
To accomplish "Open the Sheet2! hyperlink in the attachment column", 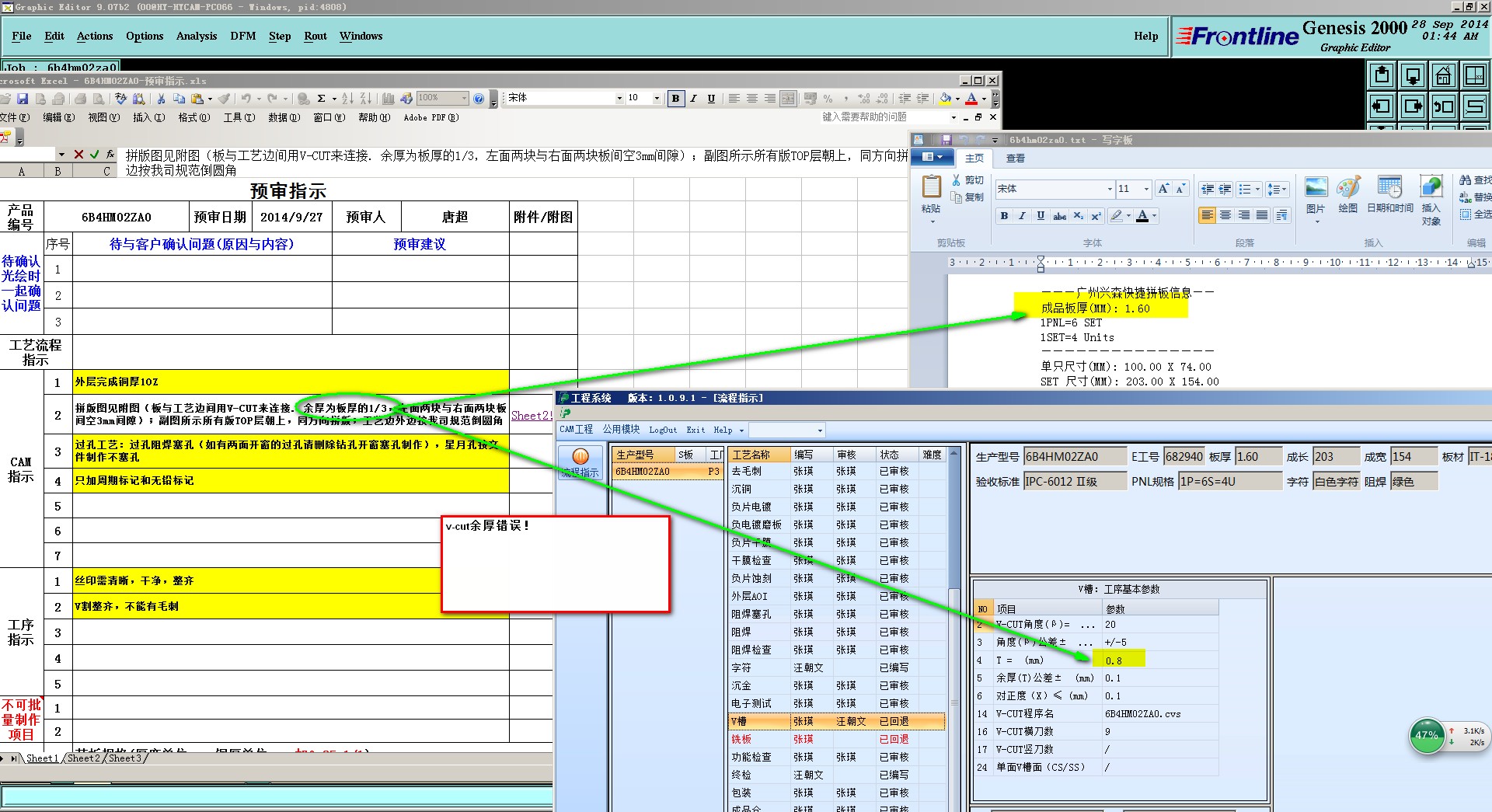I will tap(532, 416).
